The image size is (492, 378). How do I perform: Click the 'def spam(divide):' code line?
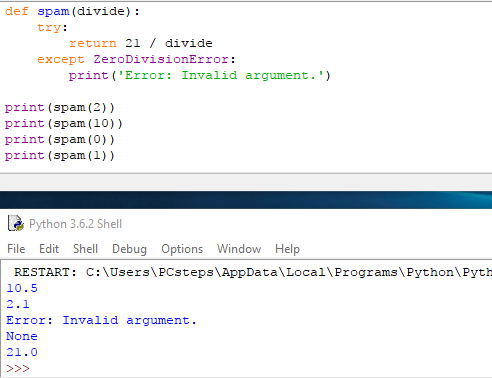pos(72,11)
